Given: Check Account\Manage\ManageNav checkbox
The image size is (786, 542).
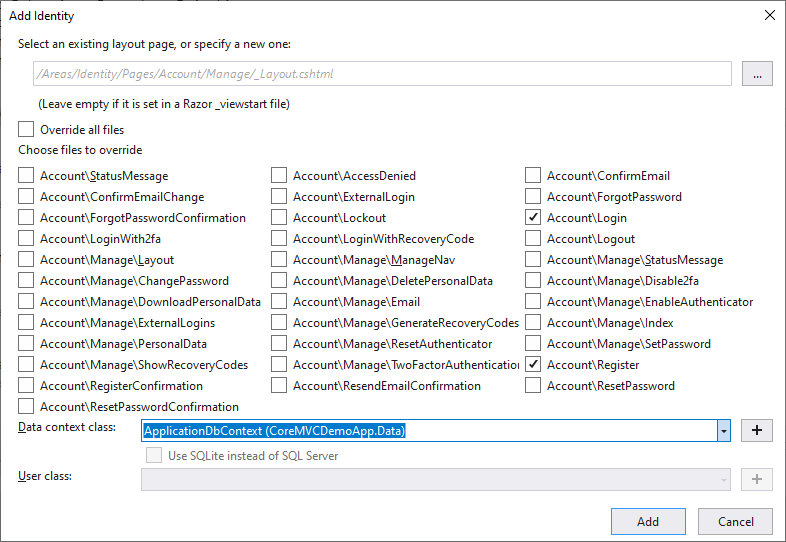Looking at the screenshot, I should [279, 260].
